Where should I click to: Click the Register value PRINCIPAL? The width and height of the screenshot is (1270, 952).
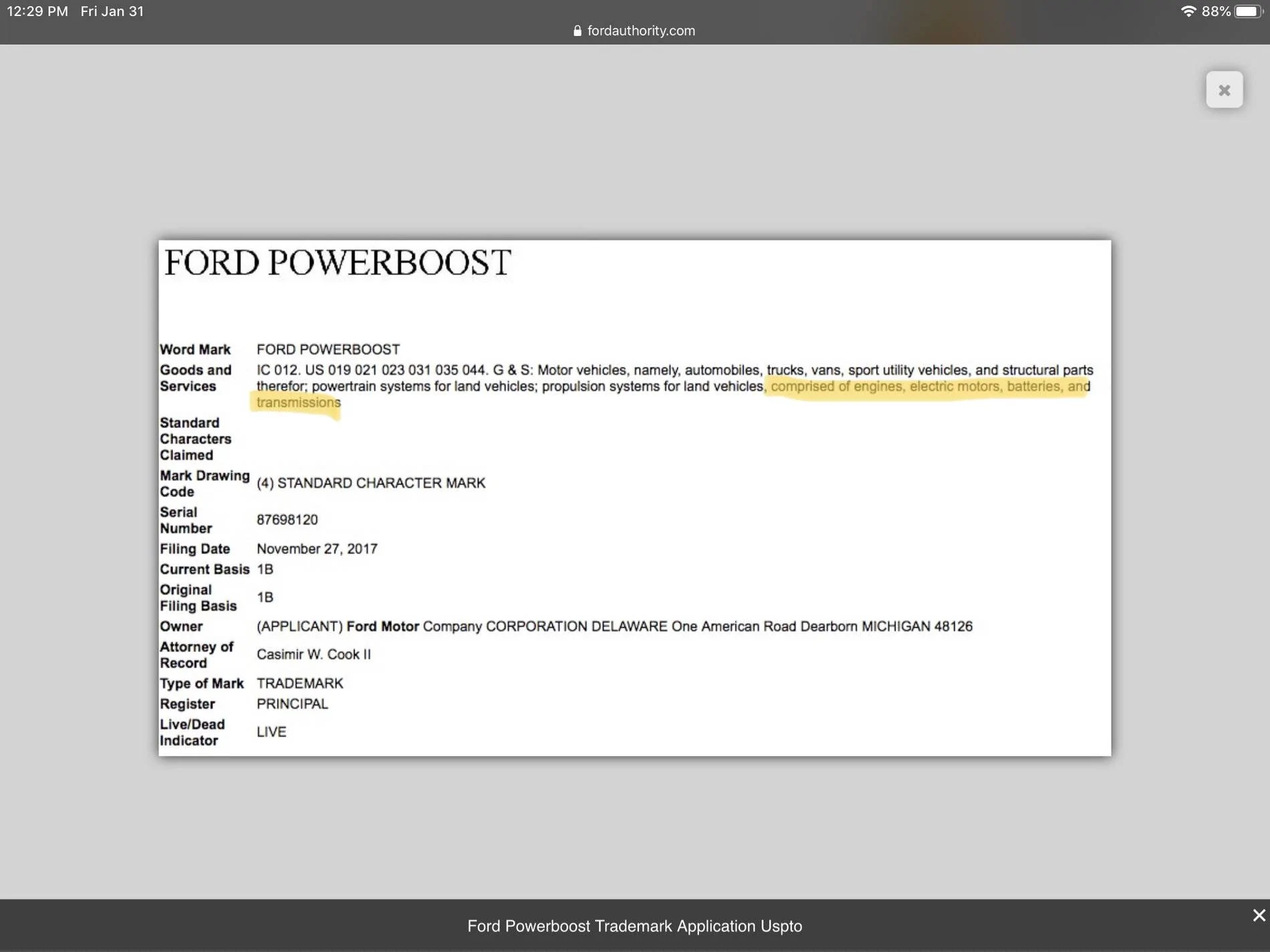292,704
